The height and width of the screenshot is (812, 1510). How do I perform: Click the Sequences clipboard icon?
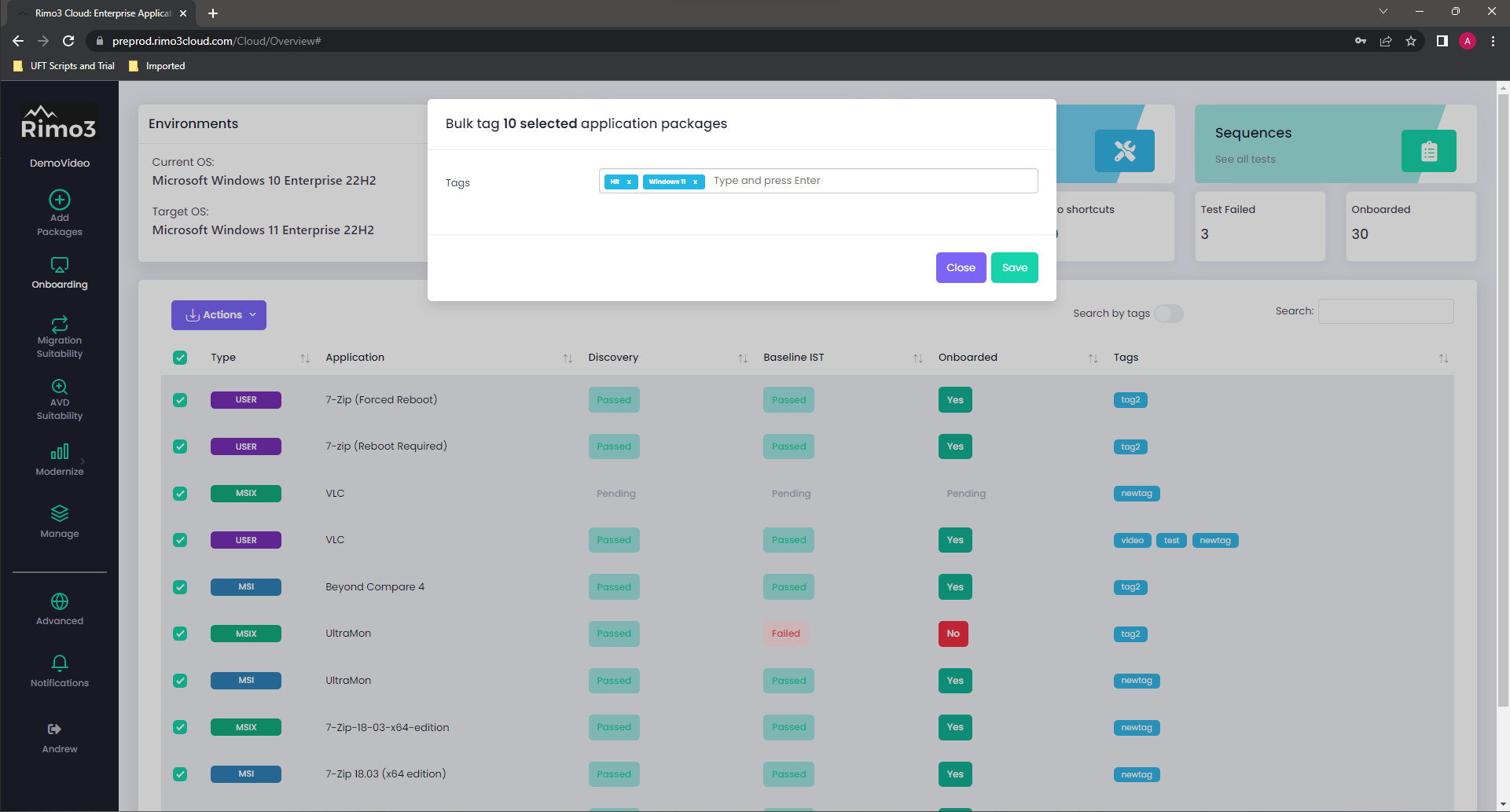click(x=1428, y=151)
